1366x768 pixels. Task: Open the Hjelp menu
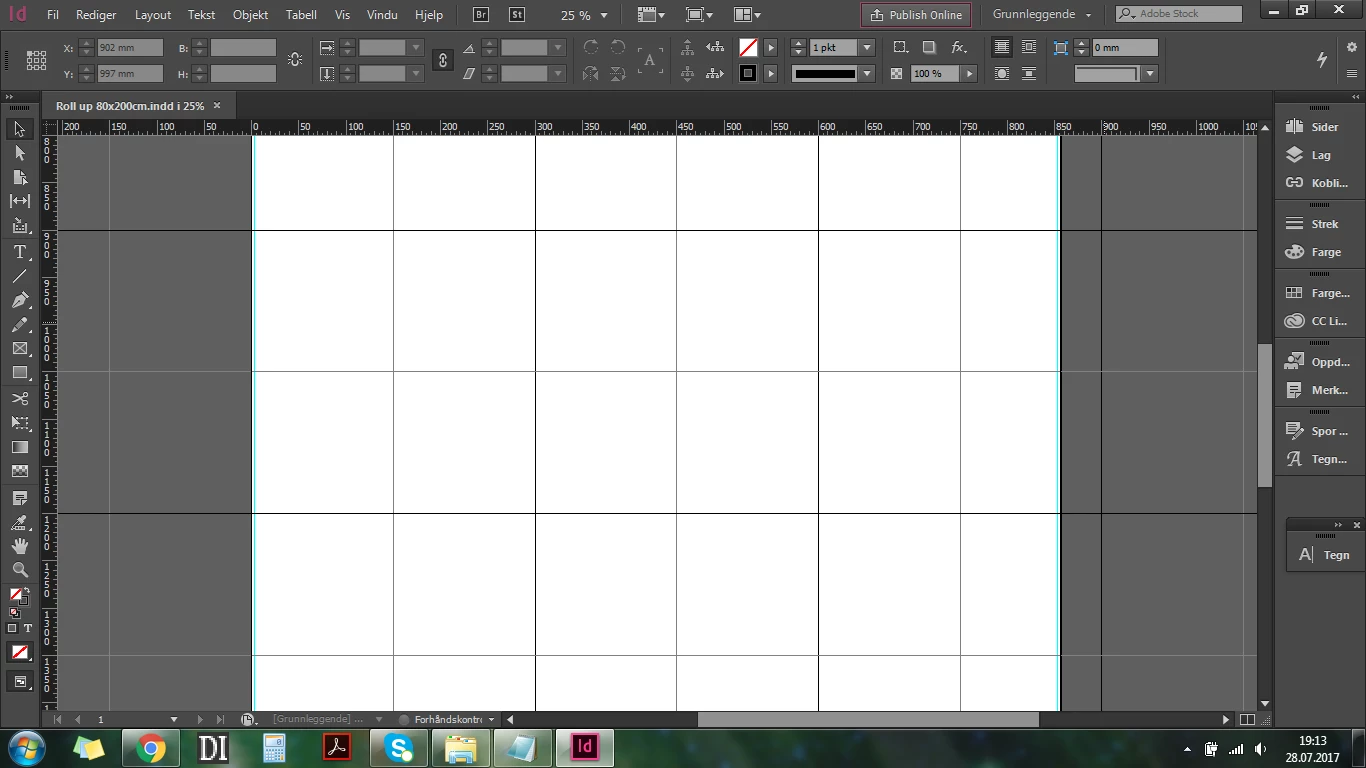(428, 15)
